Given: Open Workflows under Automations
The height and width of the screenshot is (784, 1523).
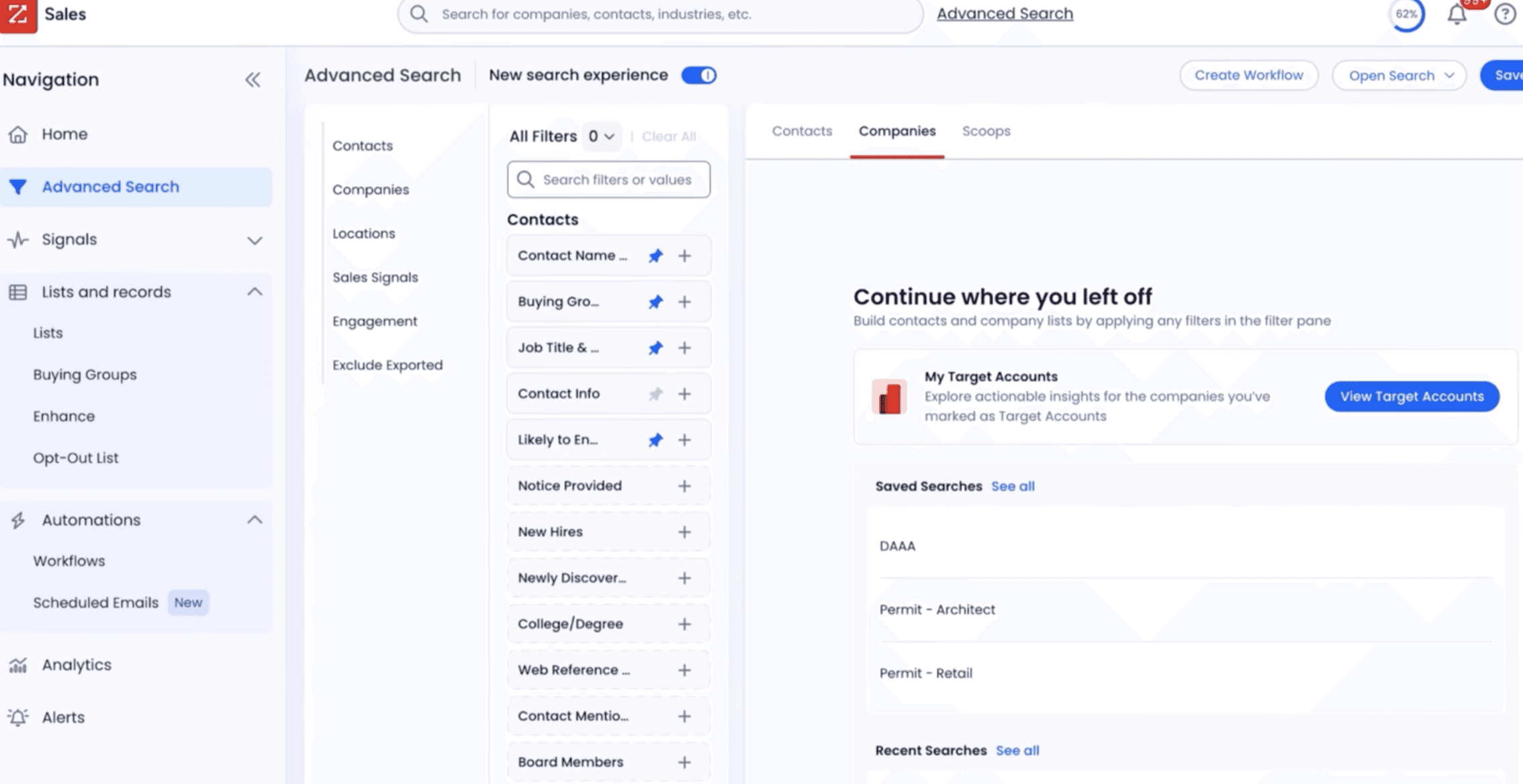Looking at the screenshot, I should point(69,561).
